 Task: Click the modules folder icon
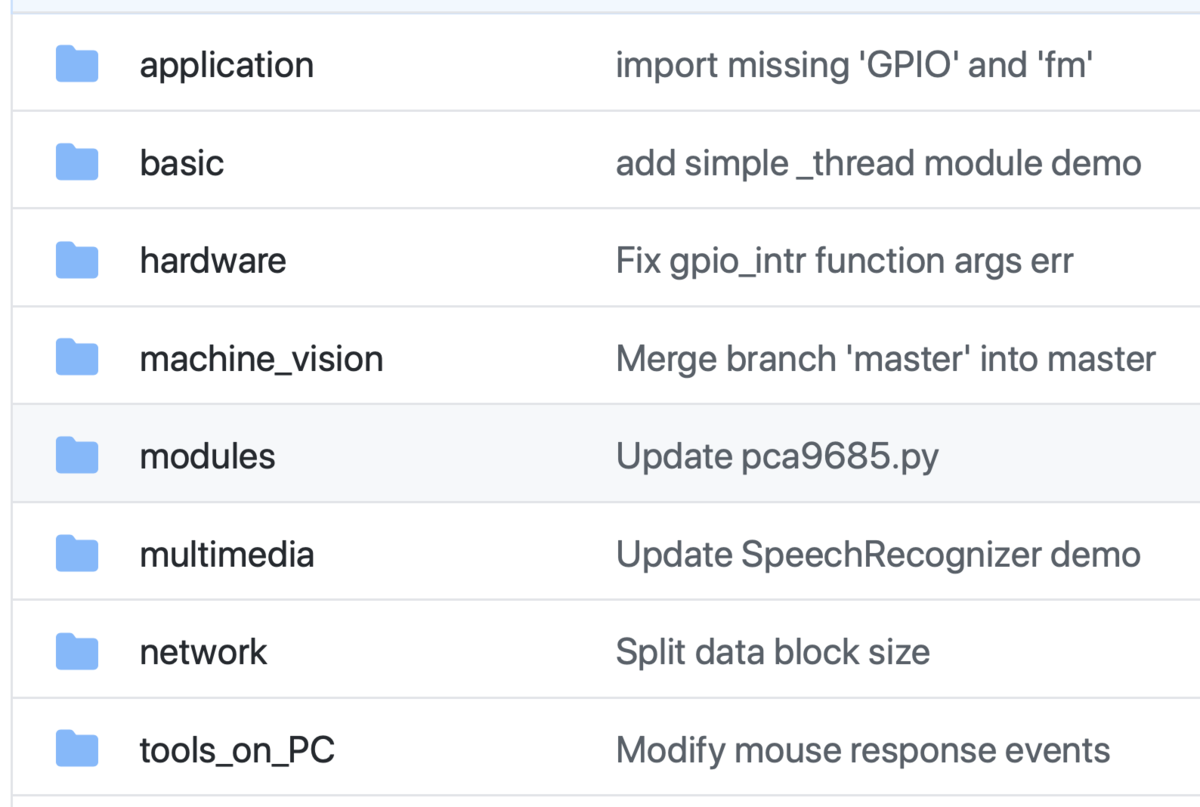click(x=77, y=456)
